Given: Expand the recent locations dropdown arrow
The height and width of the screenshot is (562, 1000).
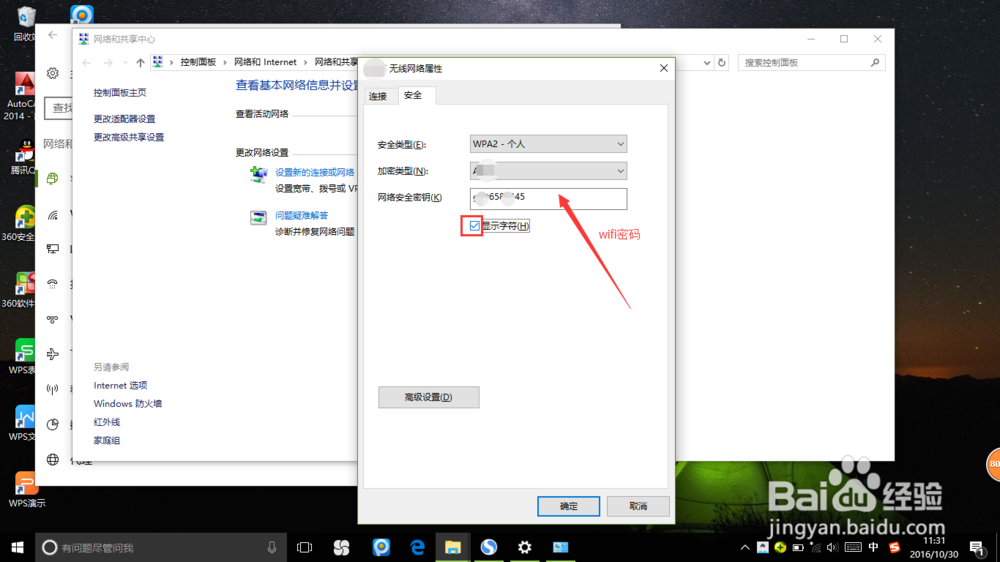Looking at the screenshot, I should tap(125, 63).
